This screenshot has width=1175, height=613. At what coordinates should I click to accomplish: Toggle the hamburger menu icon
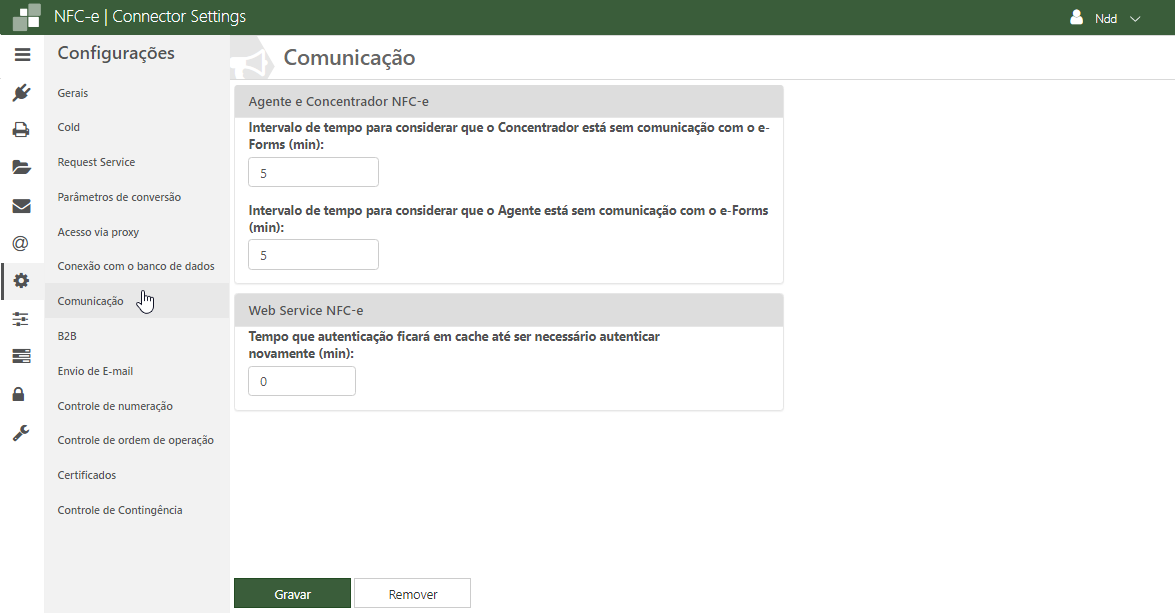pyautogui.click(x=22, y=55)
